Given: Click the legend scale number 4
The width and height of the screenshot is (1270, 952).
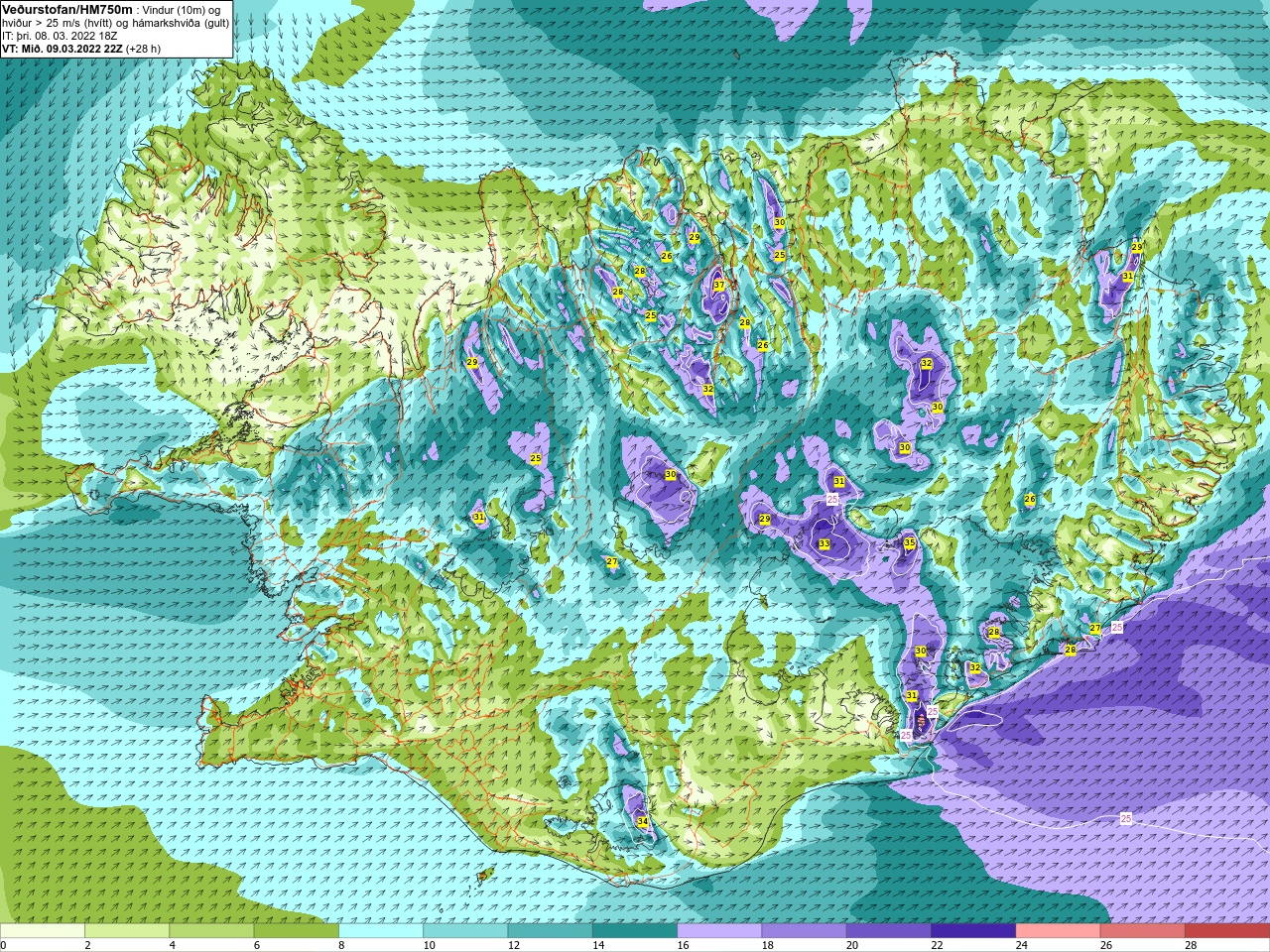Looking at the screenshot, I should point(172,945).
